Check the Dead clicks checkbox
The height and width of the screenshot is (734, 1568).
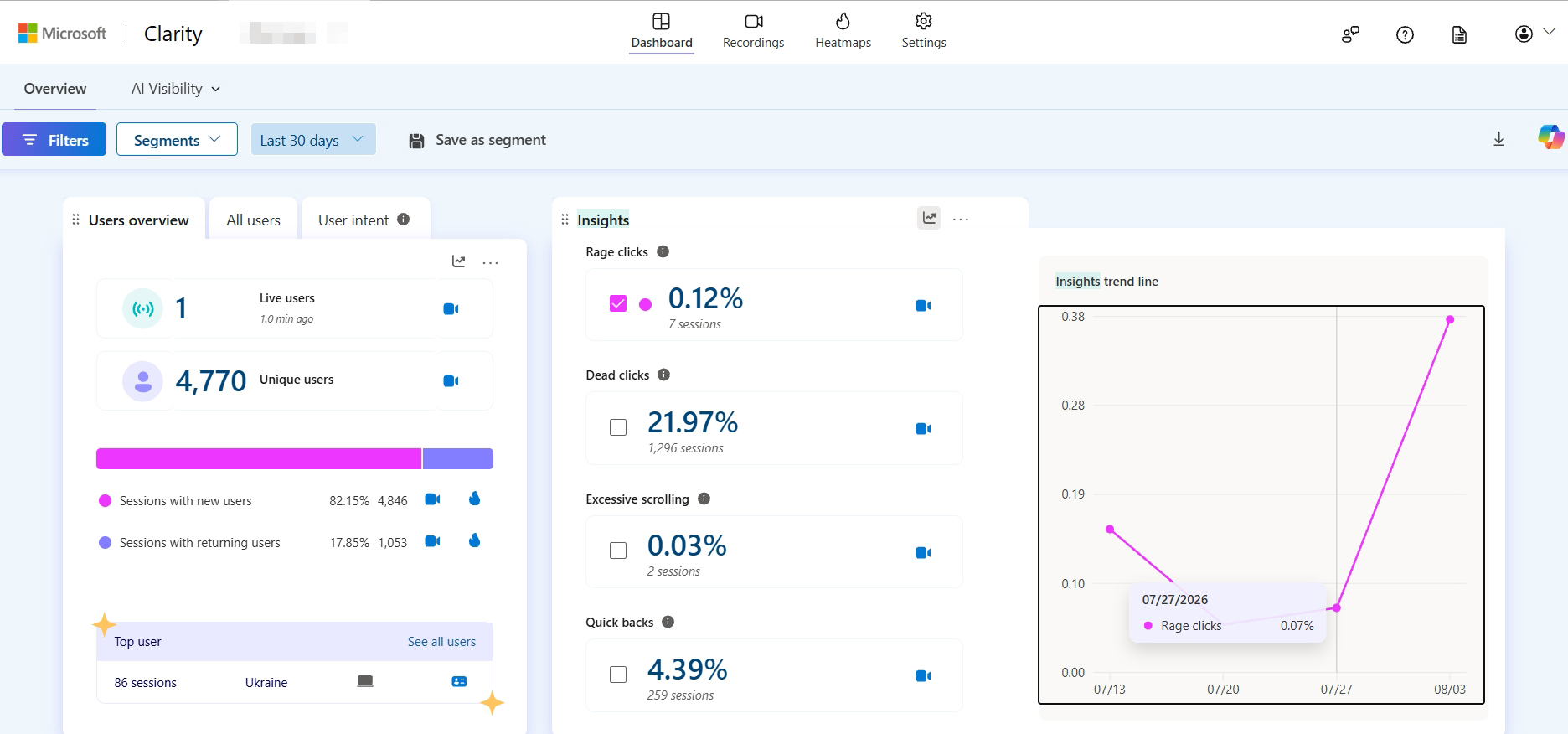click(x=618, y=427)
